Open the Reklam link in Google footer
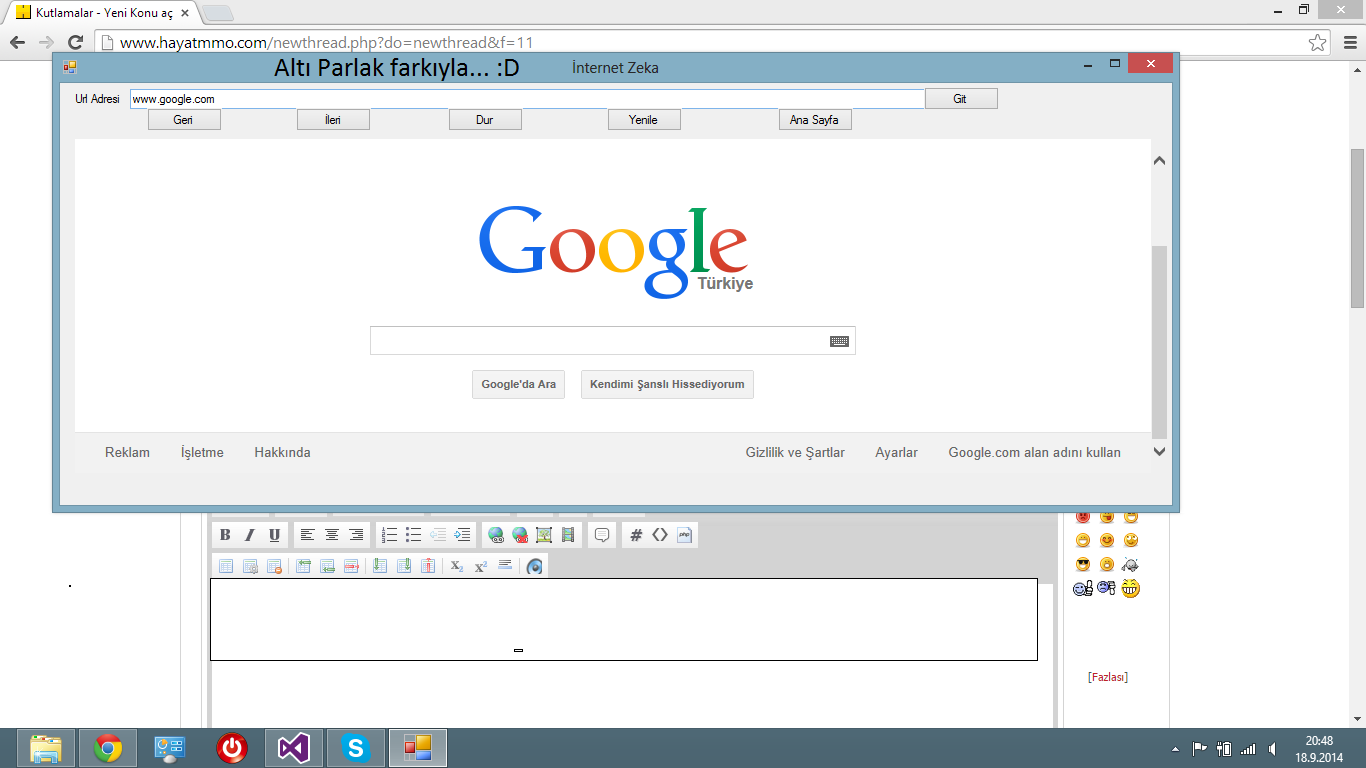The height and width of the screenshot is (768, 1366). coord(127,453)
